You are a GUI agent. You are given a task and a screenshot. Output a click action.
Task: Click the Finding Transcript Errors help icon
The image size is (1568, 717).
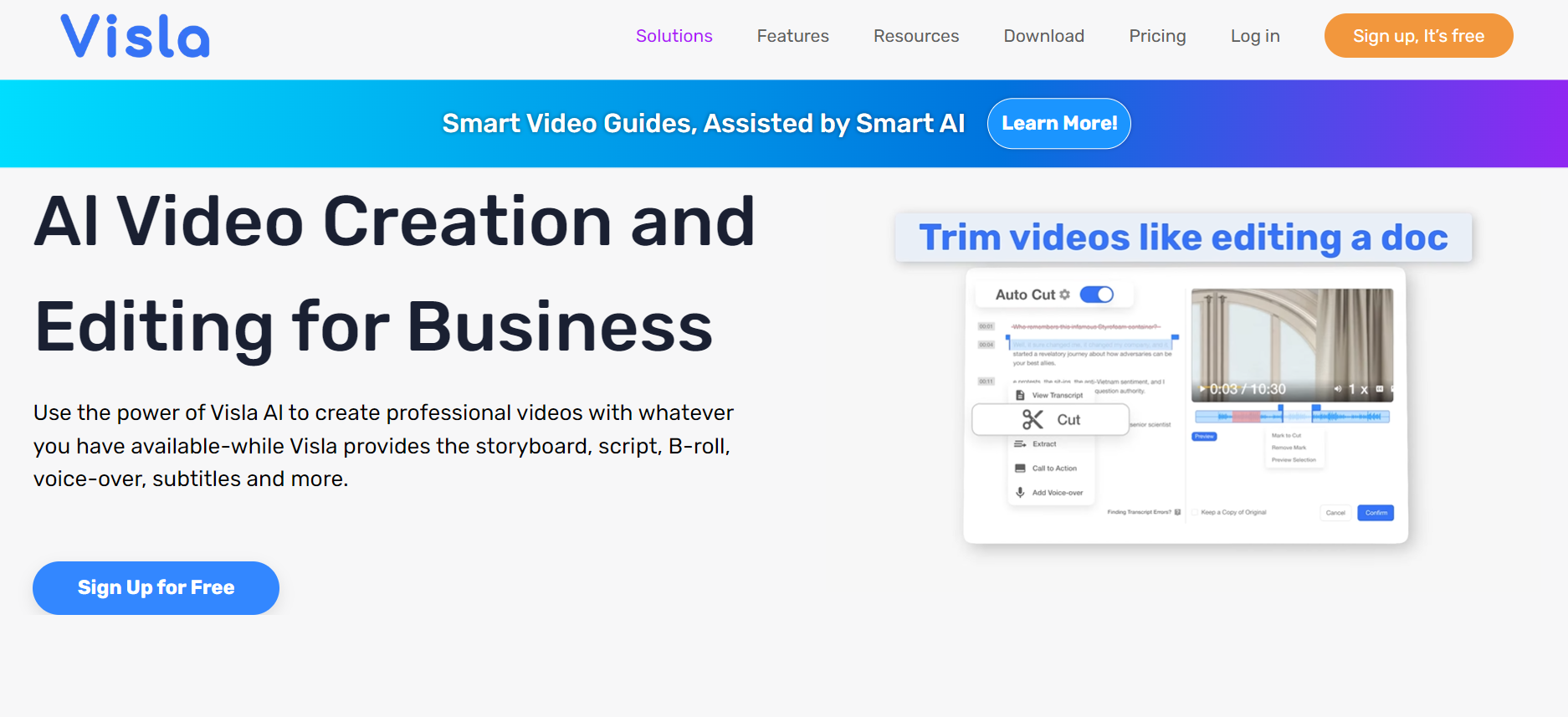1177,512
